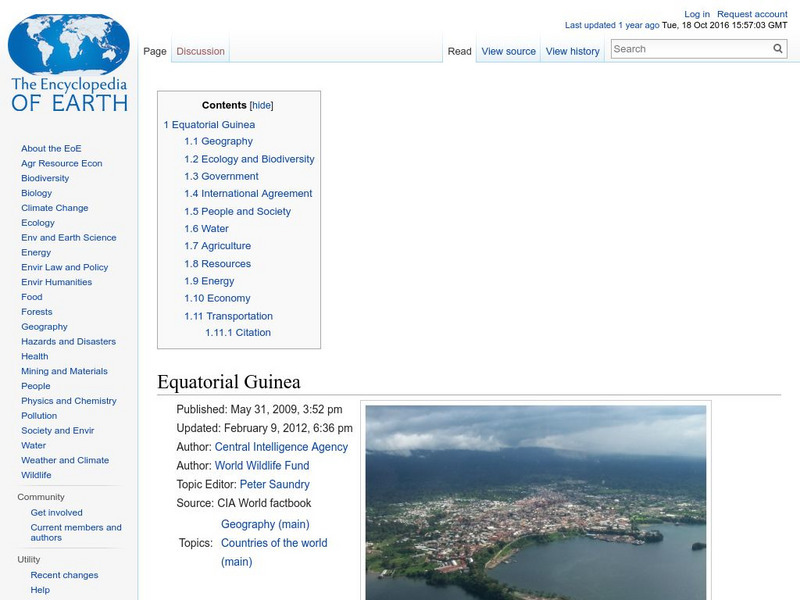This screenshot has height=600, width=800.
Task: Open the View history tab
Action: coord(572,51)
